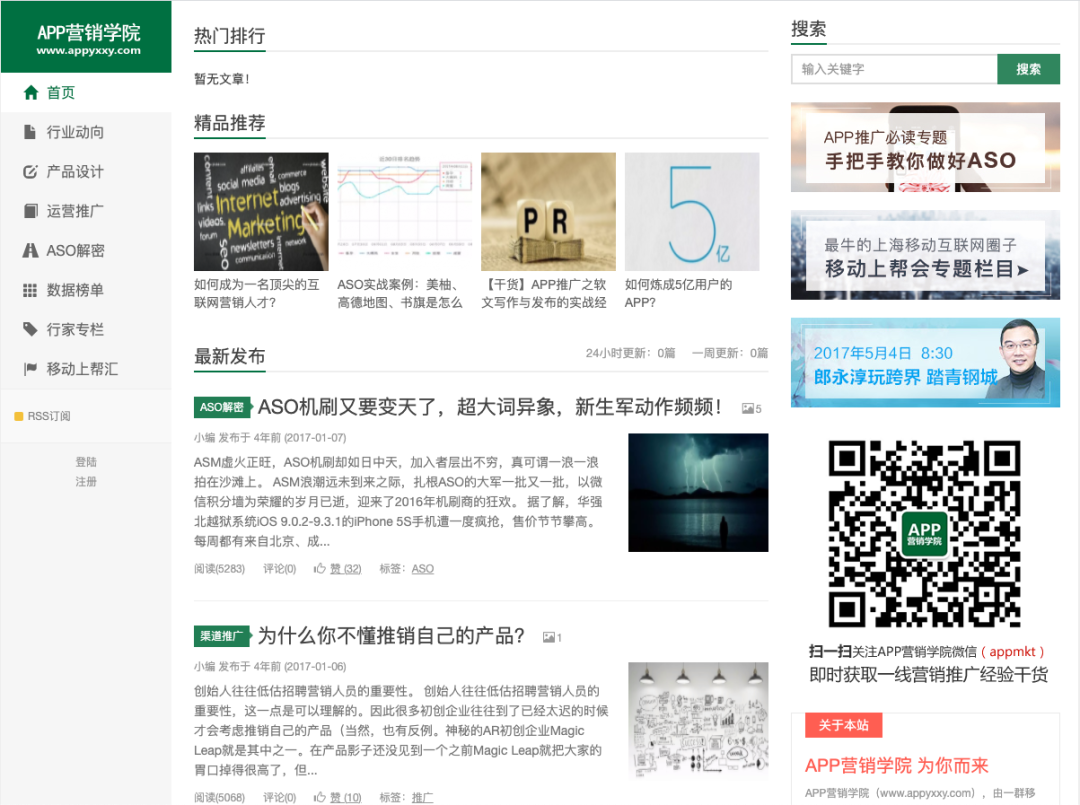The width and height of the screenshot is (1080, 805).
Task: Select ASO解密 in the sidebar
Action: (85, 251)
